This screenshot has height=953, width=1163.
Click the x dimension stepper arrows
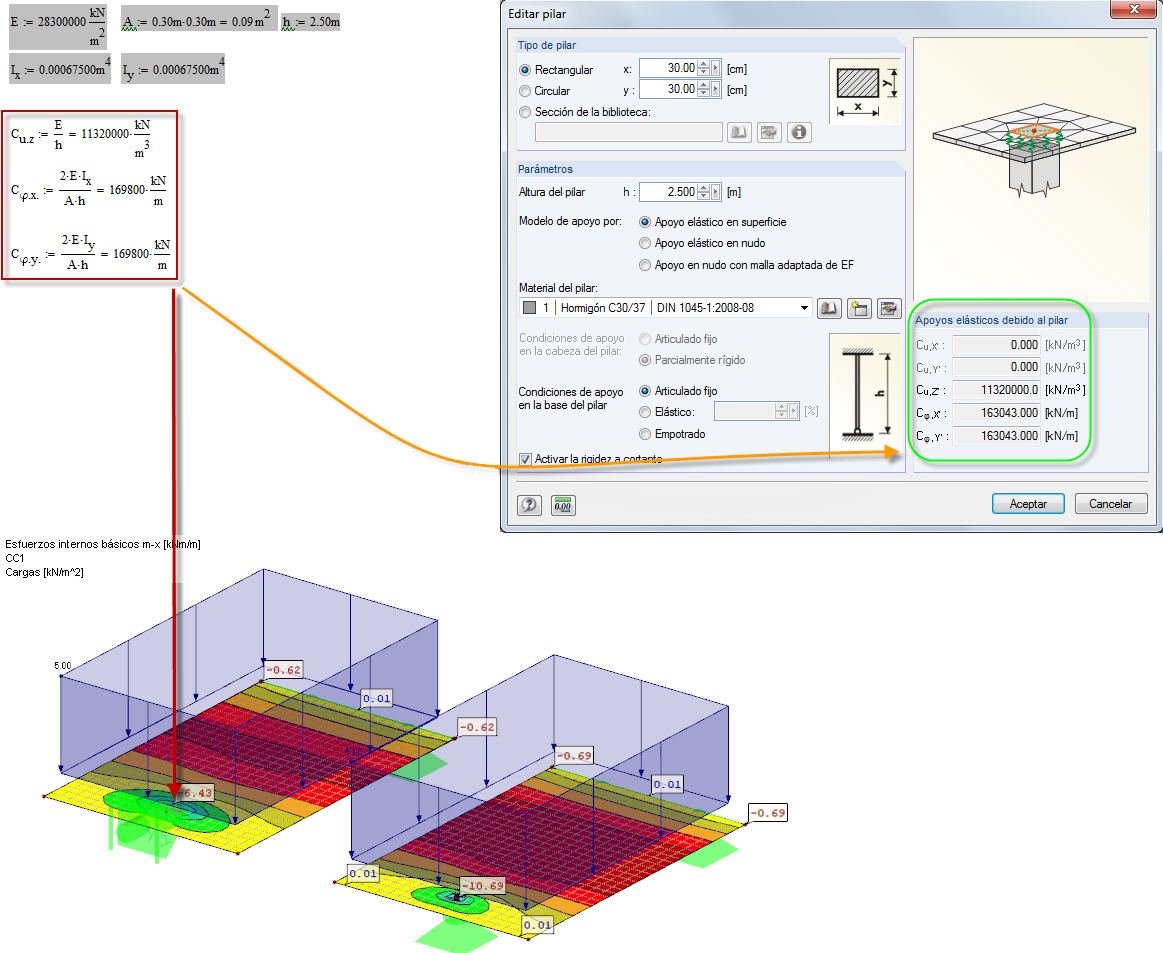[703, 68]
